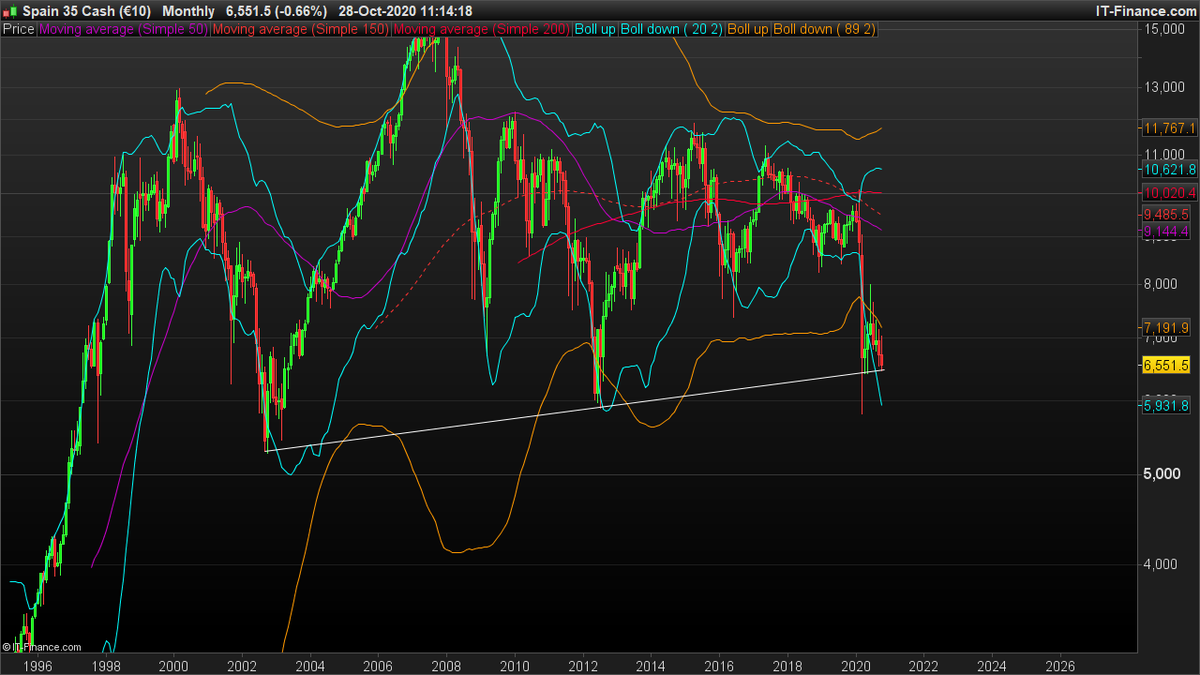Click the Boll down ( 89 2) legend entry
This screenshot has width=1200, height=675.
point(825,30)
